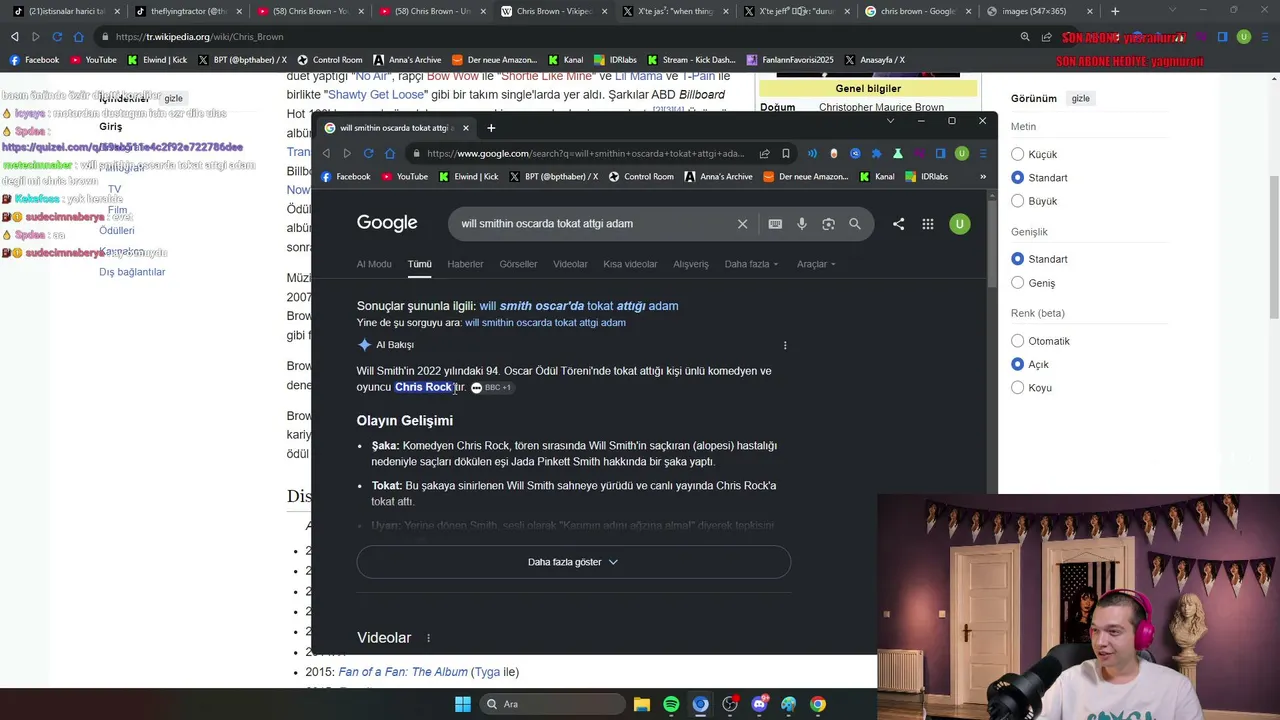
Task: Select the Standart text size option
Action: coord(1017,177)
